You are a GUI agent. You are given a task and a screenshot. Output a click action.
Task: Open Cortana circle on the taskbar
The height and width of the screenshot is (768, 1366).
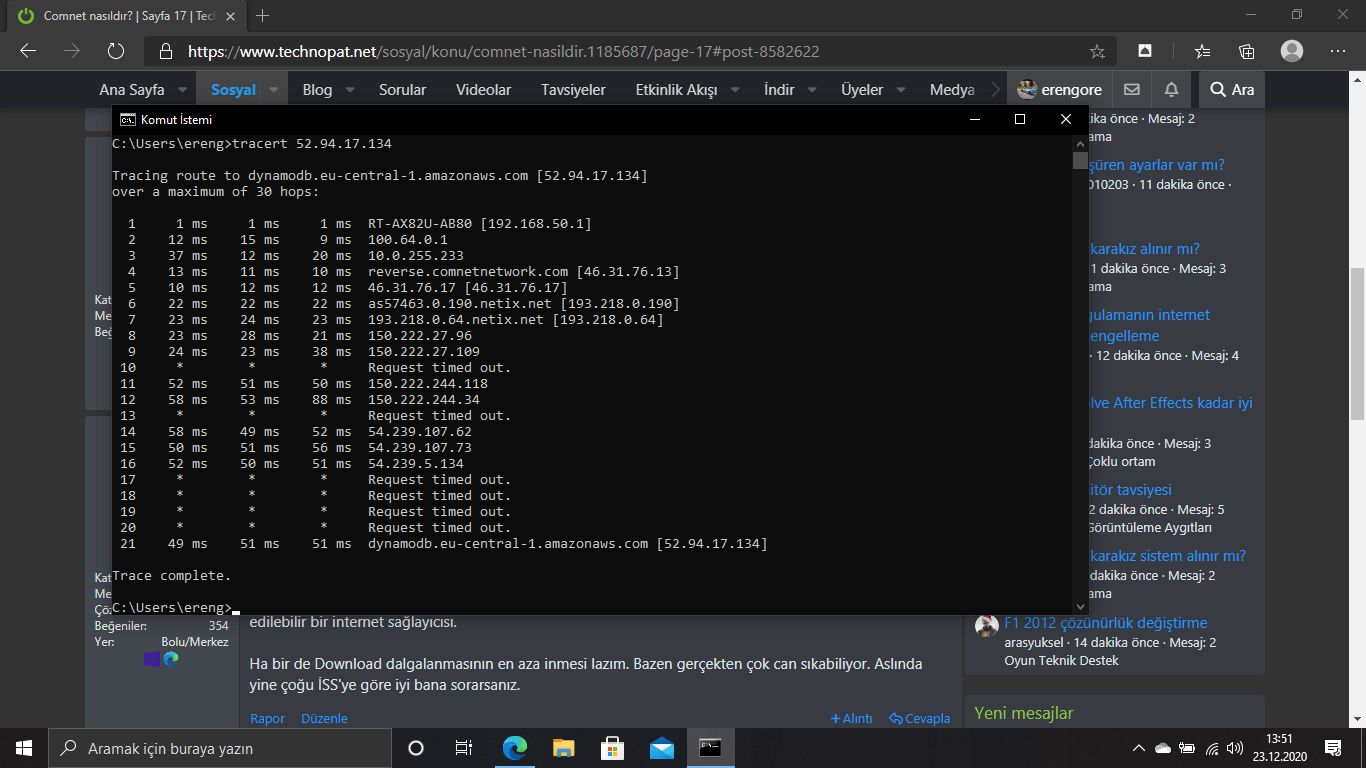coord(416,748)
